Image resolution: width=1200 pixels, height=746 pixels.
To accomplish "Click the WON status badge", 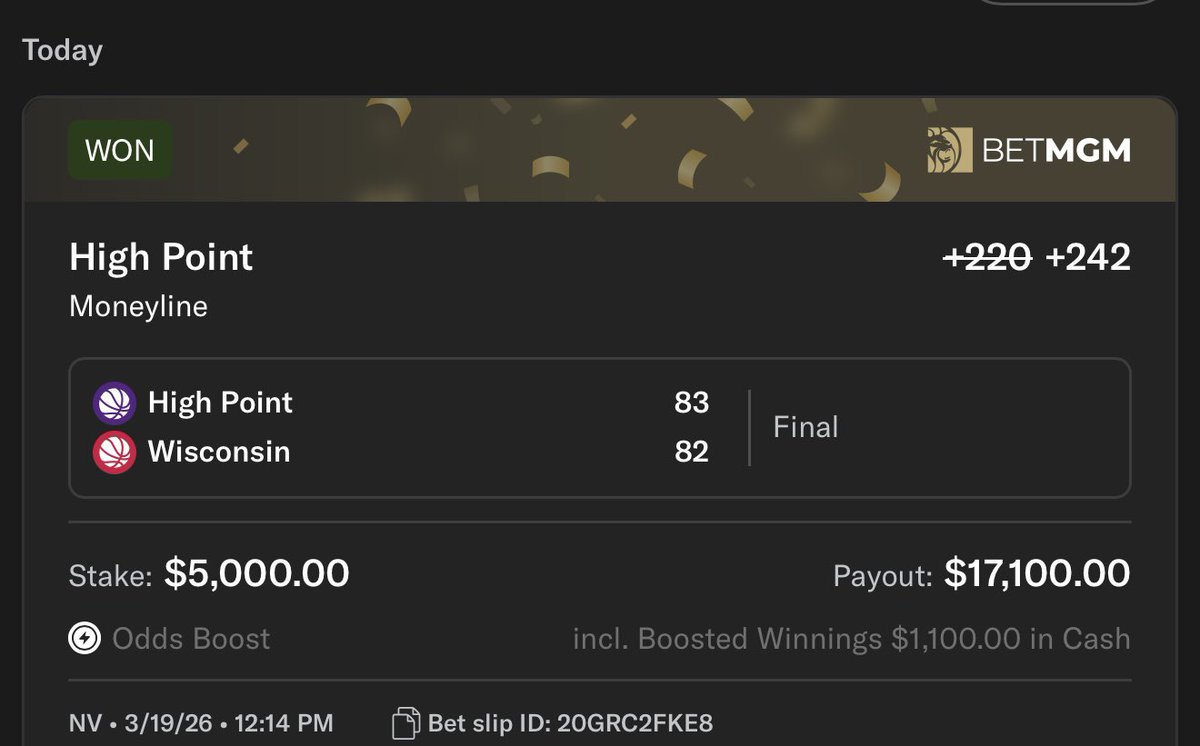I will tap(120, 151).
